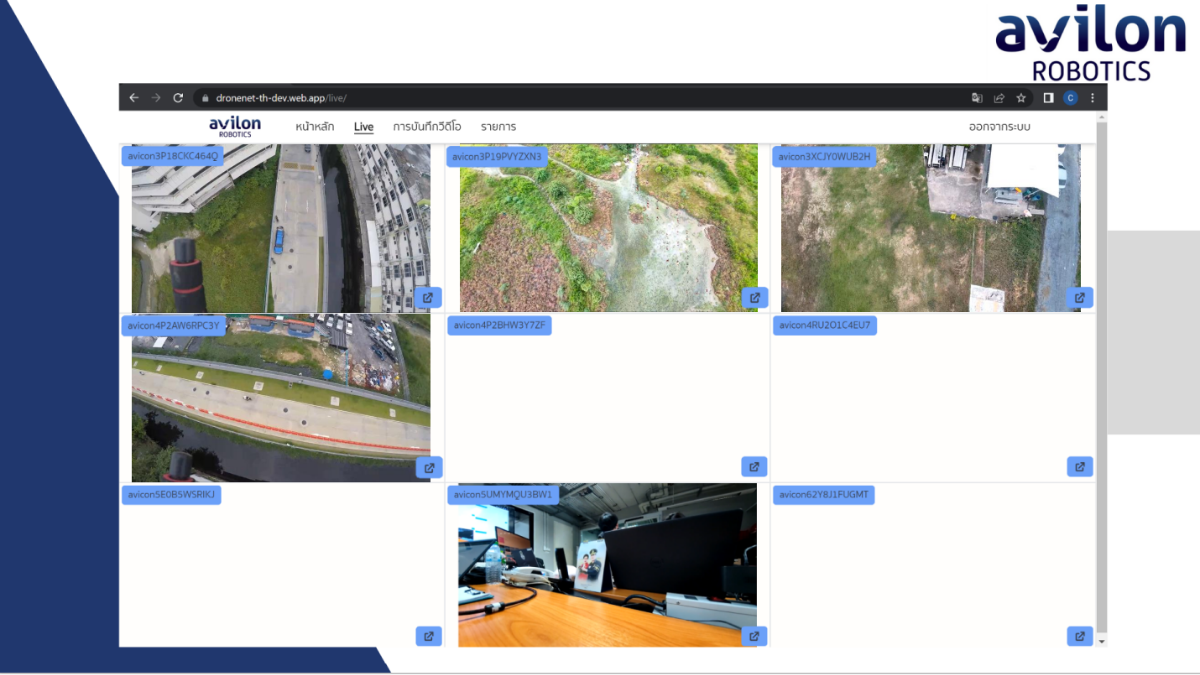1200x675 pixels.
Task: Open avicon3P19PVYZXN3 feed in new window
Action: (755, 297)
